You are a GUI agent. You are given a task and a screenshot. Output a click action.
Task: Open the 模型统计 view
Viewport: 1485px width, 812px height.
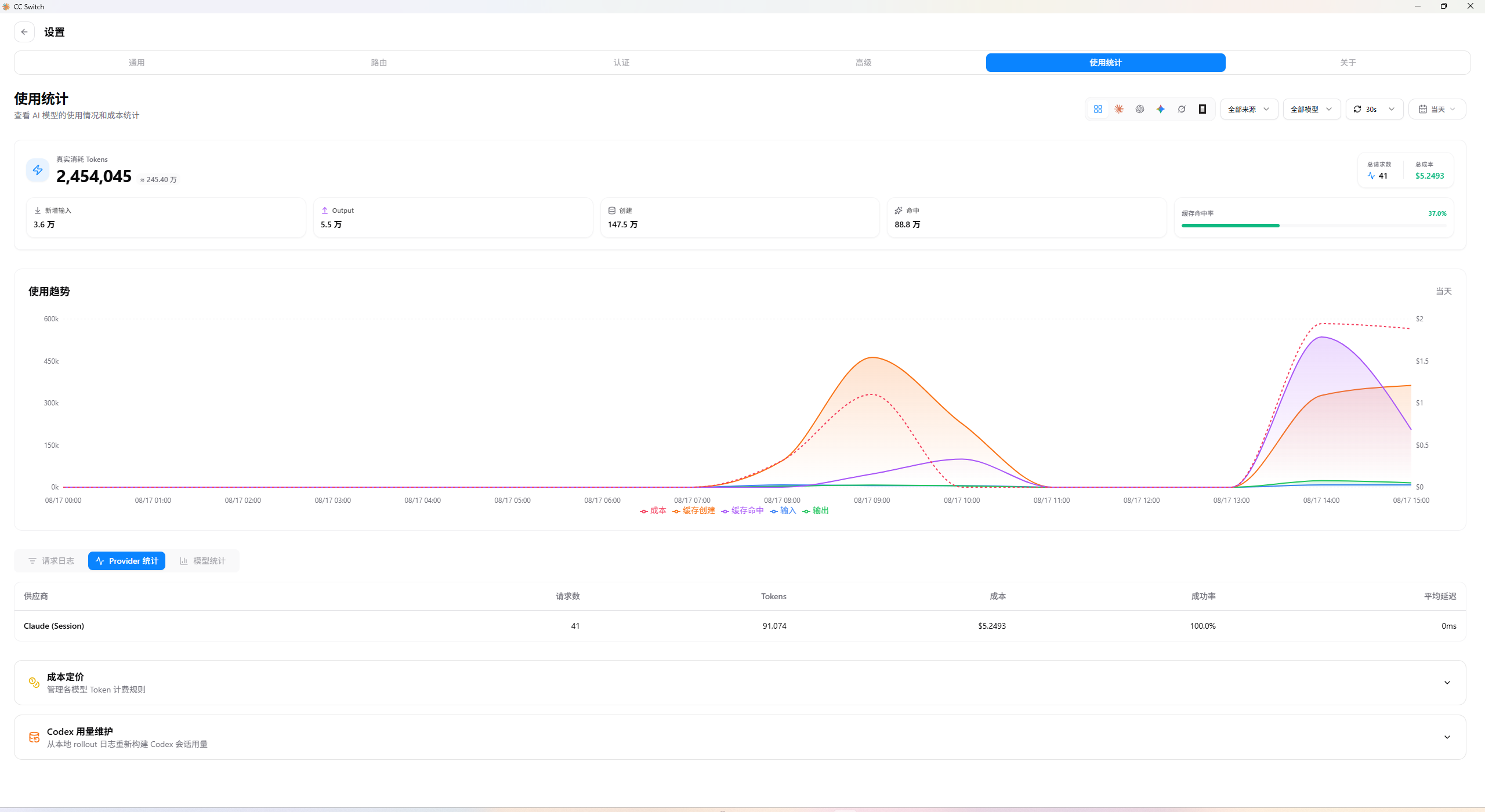(202, 561)
